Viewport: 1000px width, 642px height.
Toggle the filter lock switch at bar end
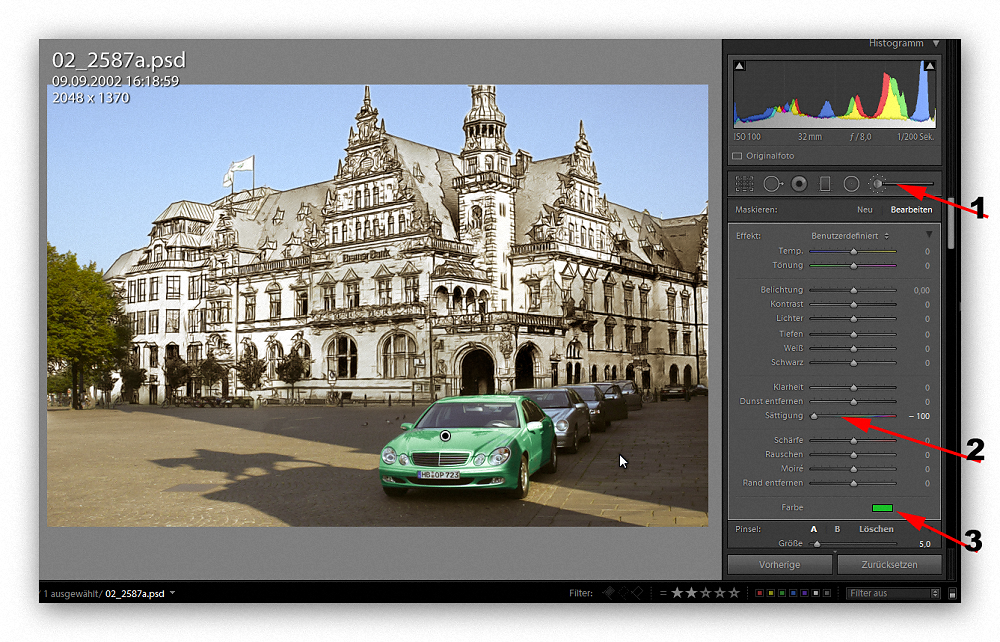tap(952, 593)
